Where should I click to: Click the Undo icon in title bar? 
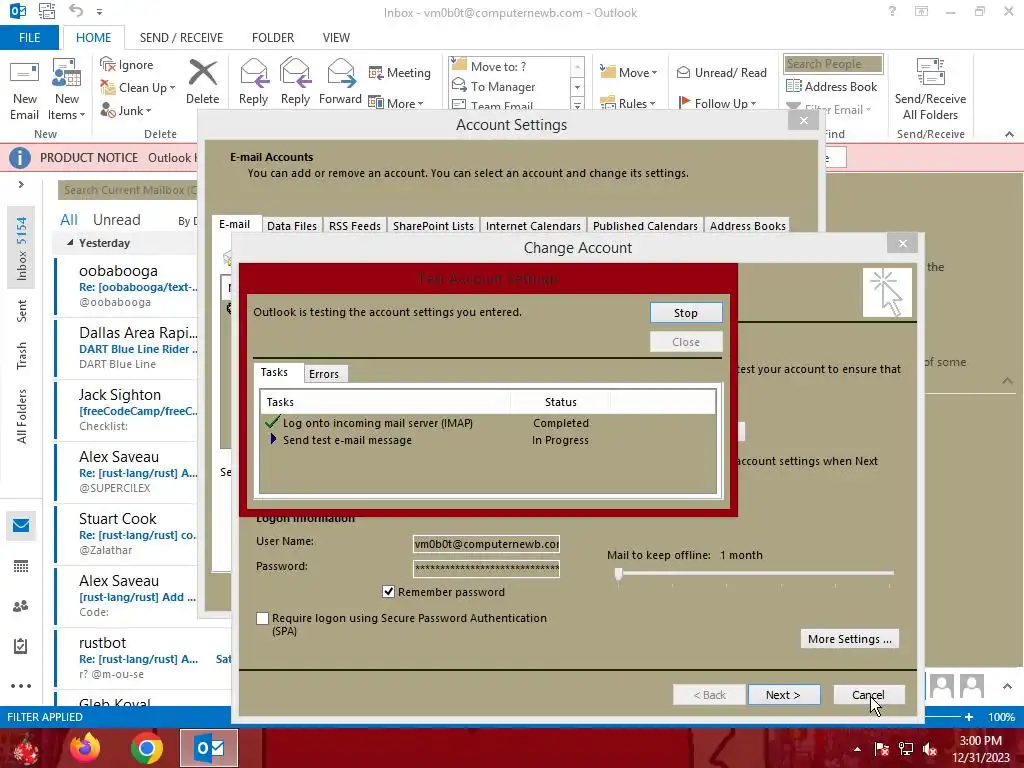pos(76,11)
